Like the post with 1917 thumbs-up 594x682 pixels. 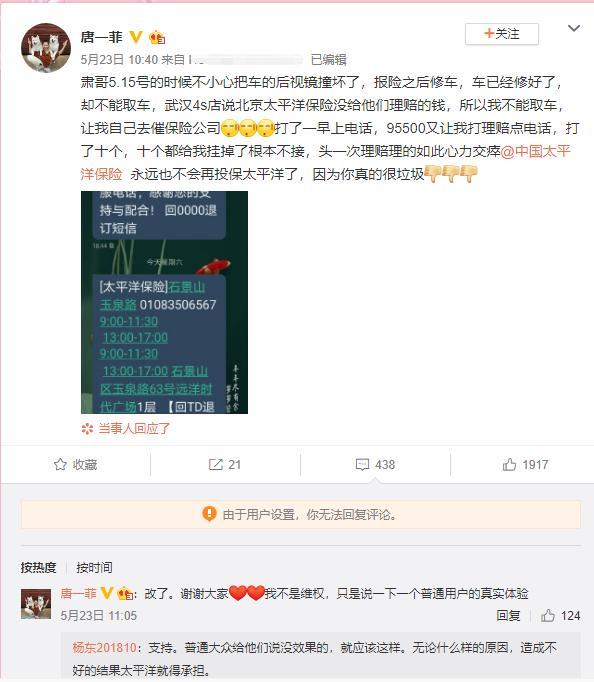click(509, 465)
